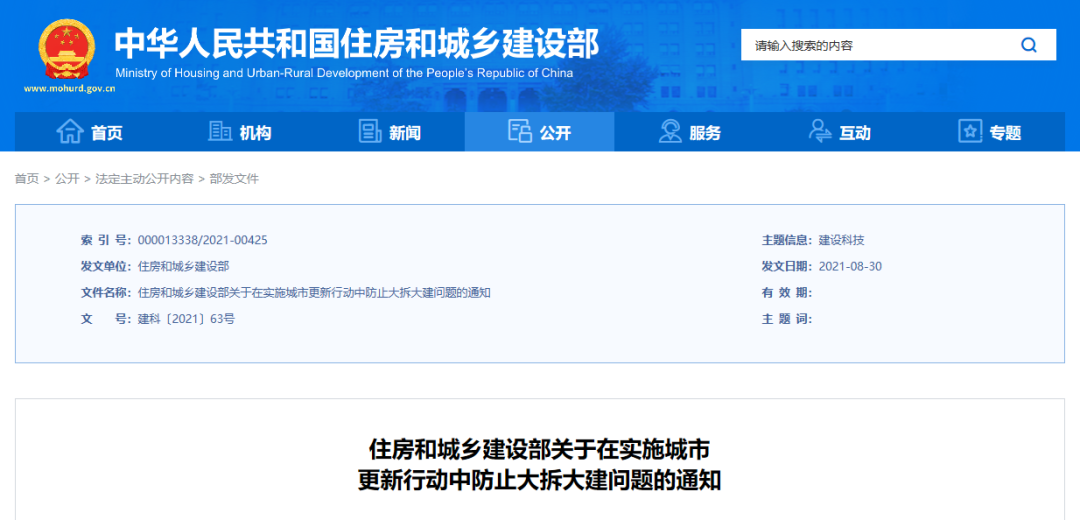
Task: Open the 专题 navigation tab
Action: pyautogui.click(x=990, y=132)
